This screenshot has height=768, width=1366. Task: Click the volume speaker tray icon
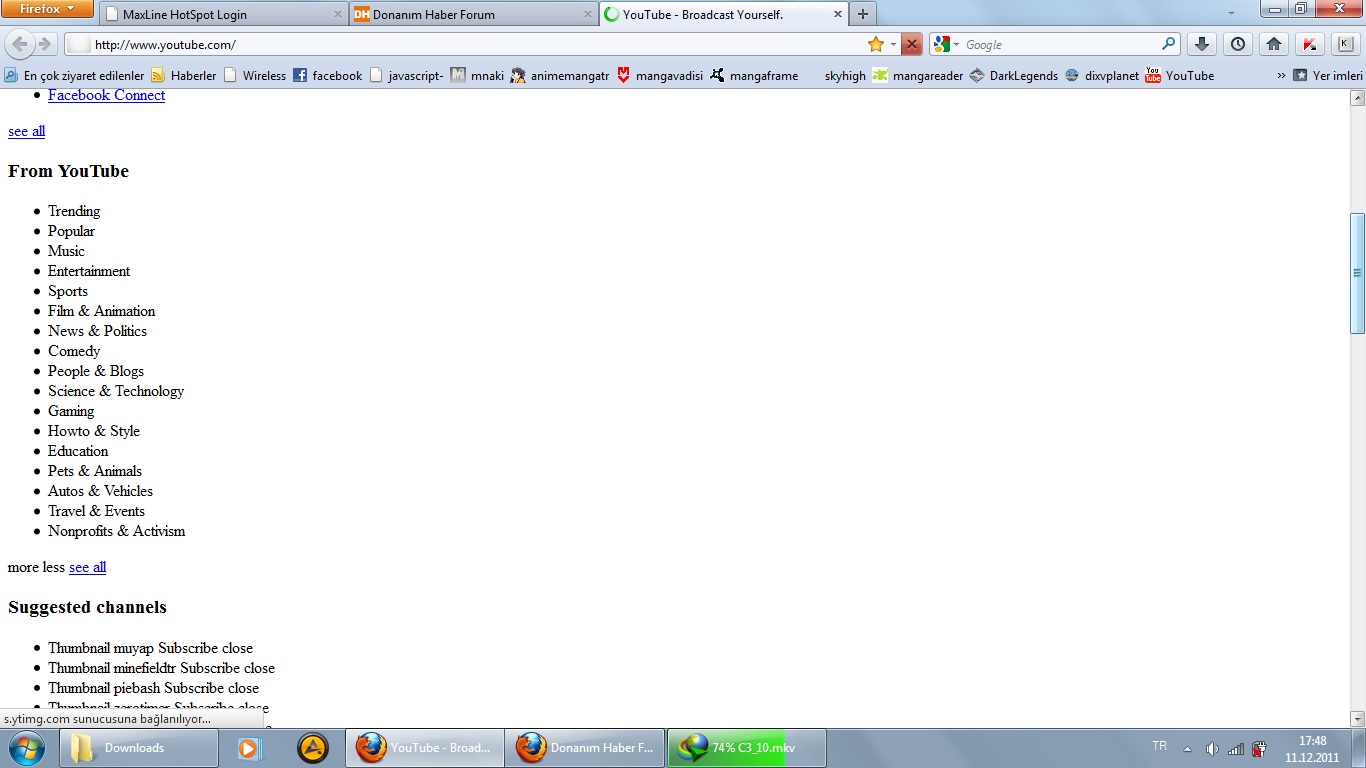click(x=1212, y=748)
